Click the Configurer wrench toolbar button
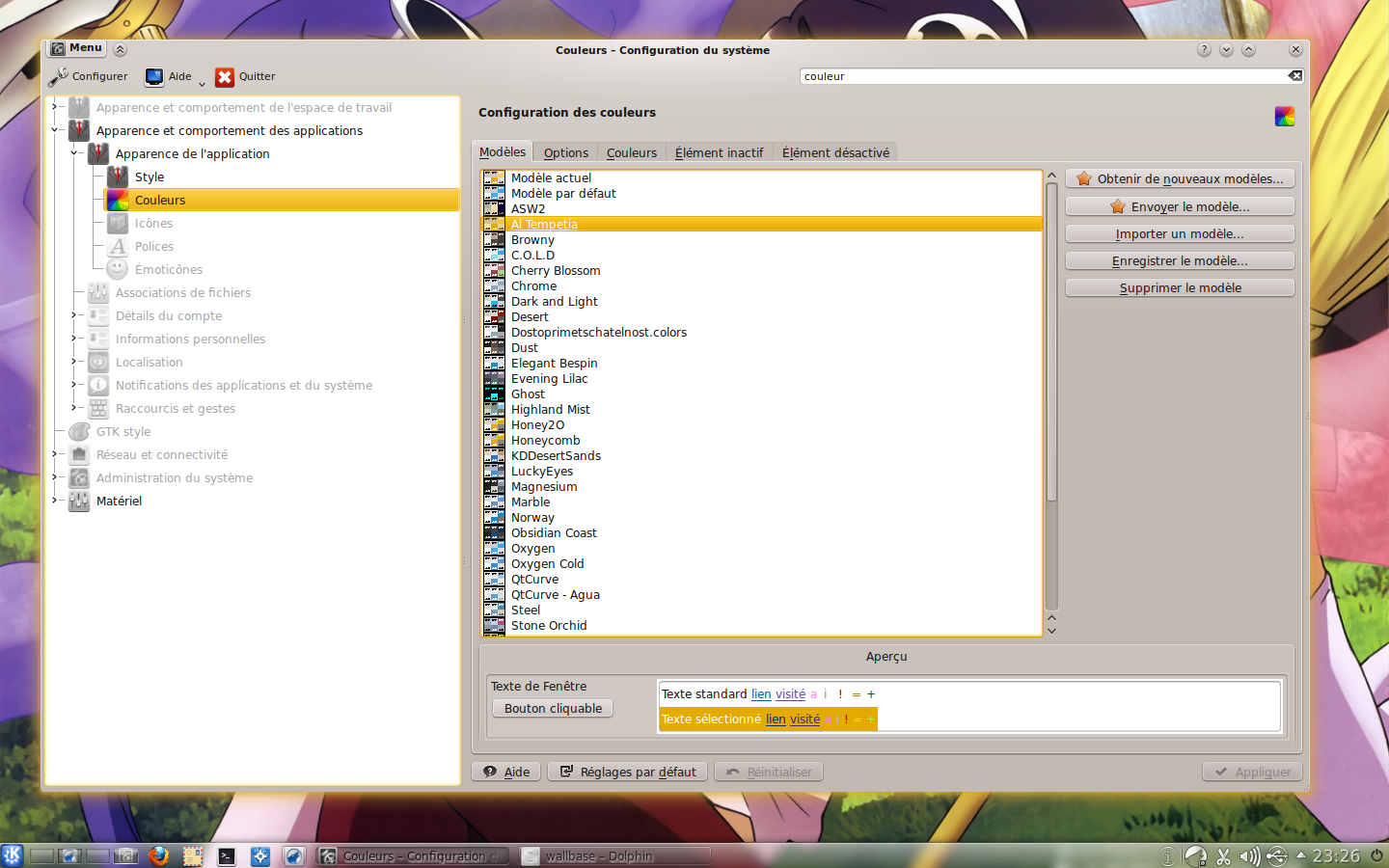Image resolution: width=1389 pixels, height=868 pixels. pos(88,76)
